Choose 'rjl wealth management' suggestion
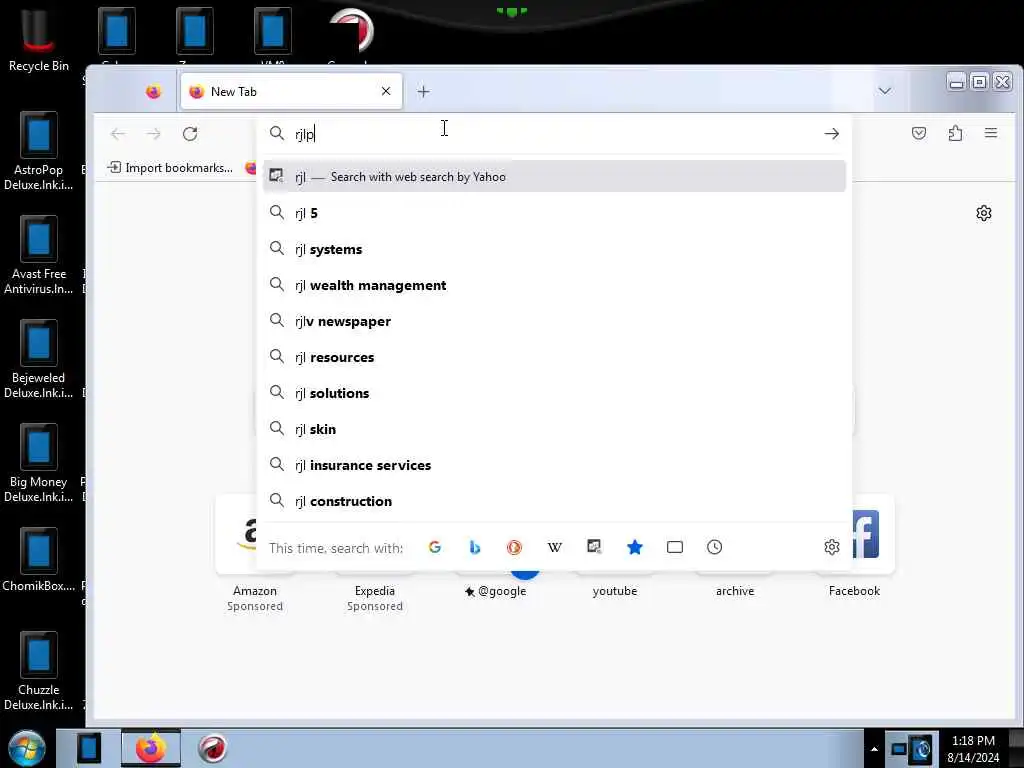The height and width of the screenshot is (768, 1024). [554, 285]
